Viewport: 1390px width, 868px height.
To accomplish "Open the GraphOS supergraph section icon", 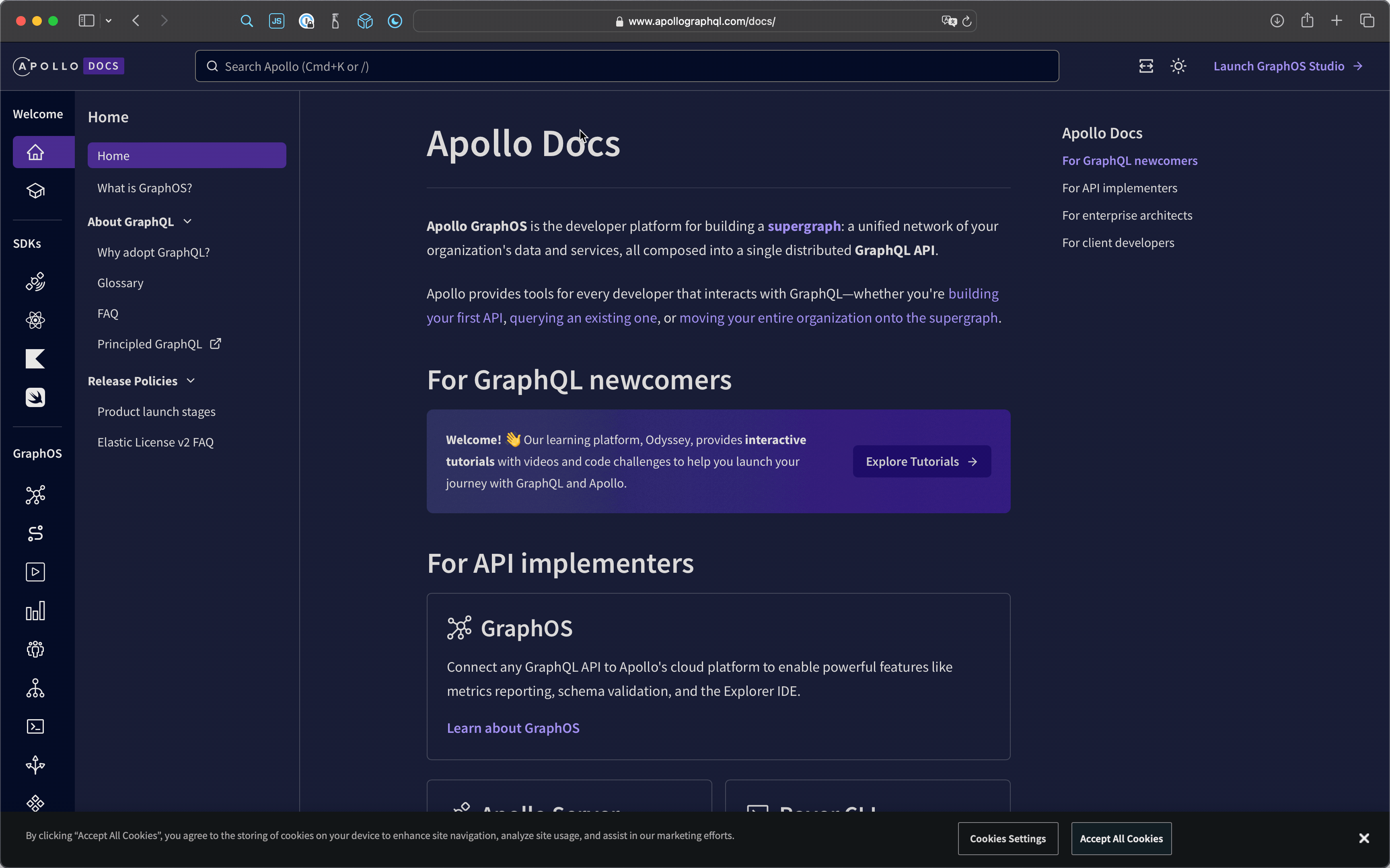I will 35,494.
